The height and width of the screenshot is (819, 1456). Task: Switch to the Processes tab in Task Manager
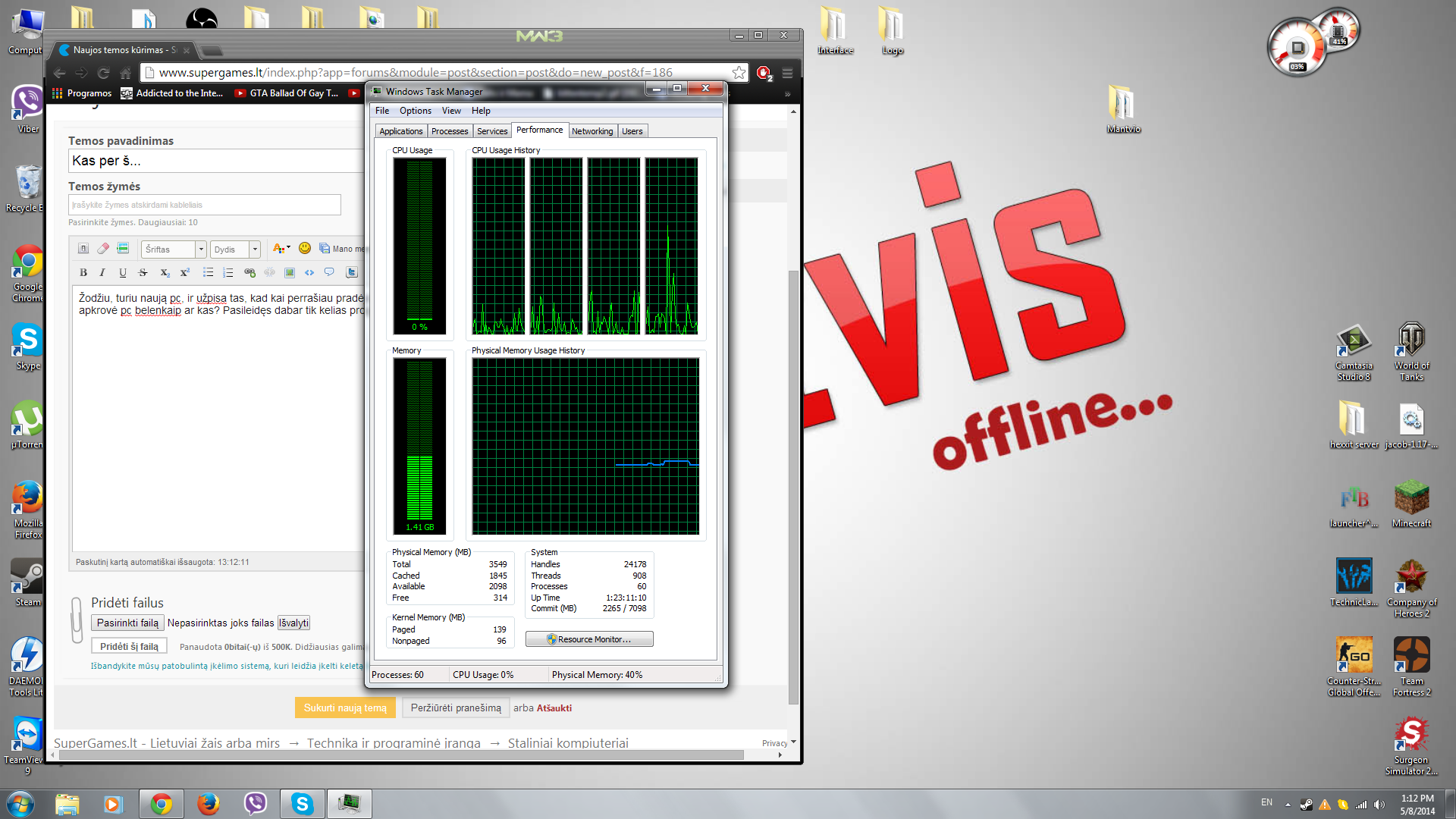[x=450, y=131]
